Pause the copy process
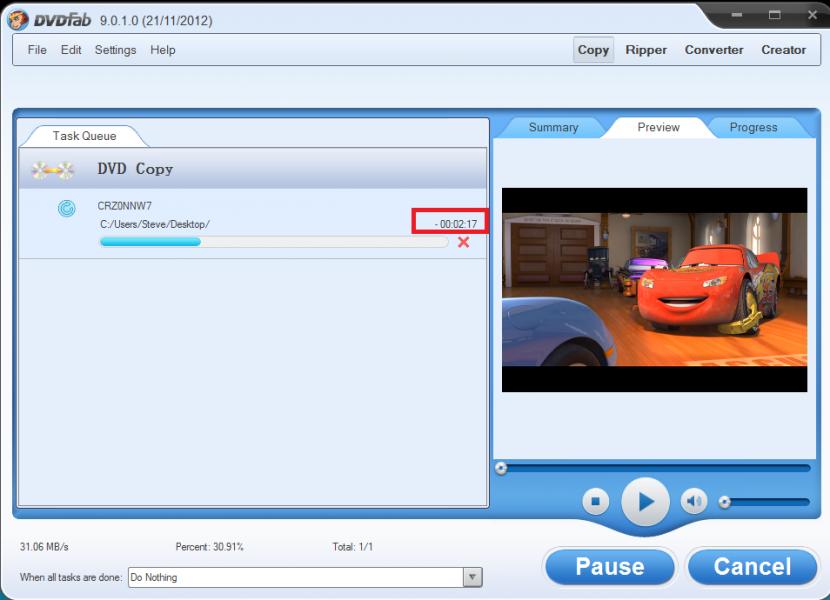The height and width of the screenshot is (600, 830). click(610, 567)
